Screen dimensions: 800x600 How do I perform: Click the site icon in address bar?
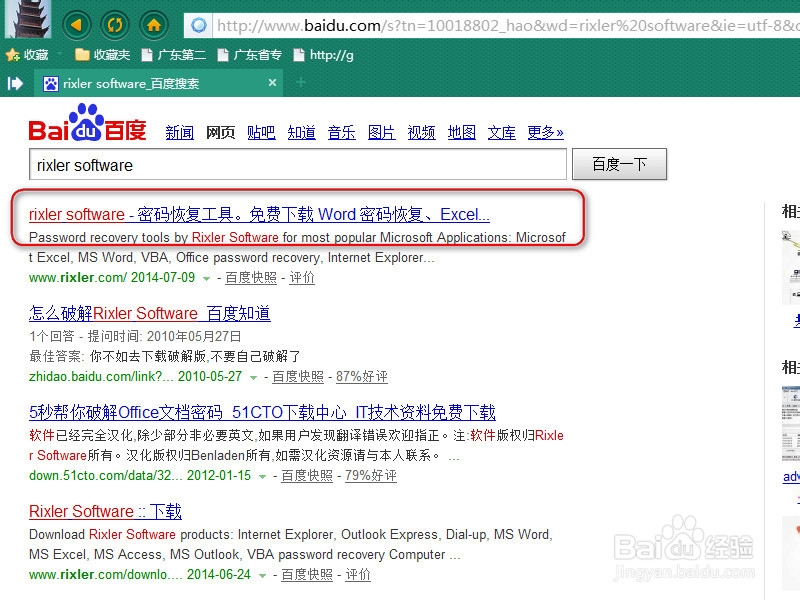[199, 25]
